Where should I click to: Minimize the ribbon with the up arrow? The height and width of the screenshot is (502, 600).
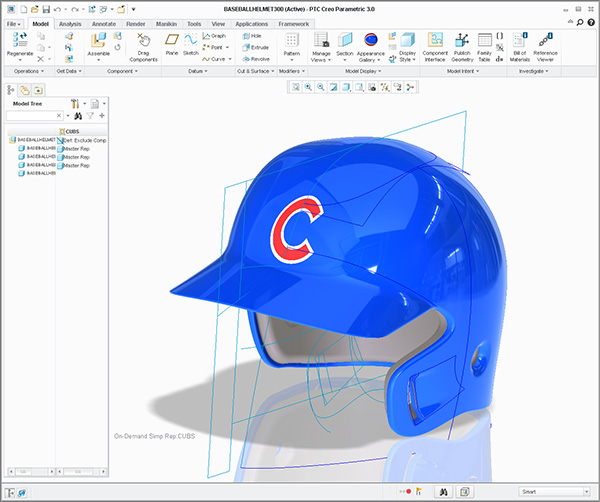[x=570, y=22]
